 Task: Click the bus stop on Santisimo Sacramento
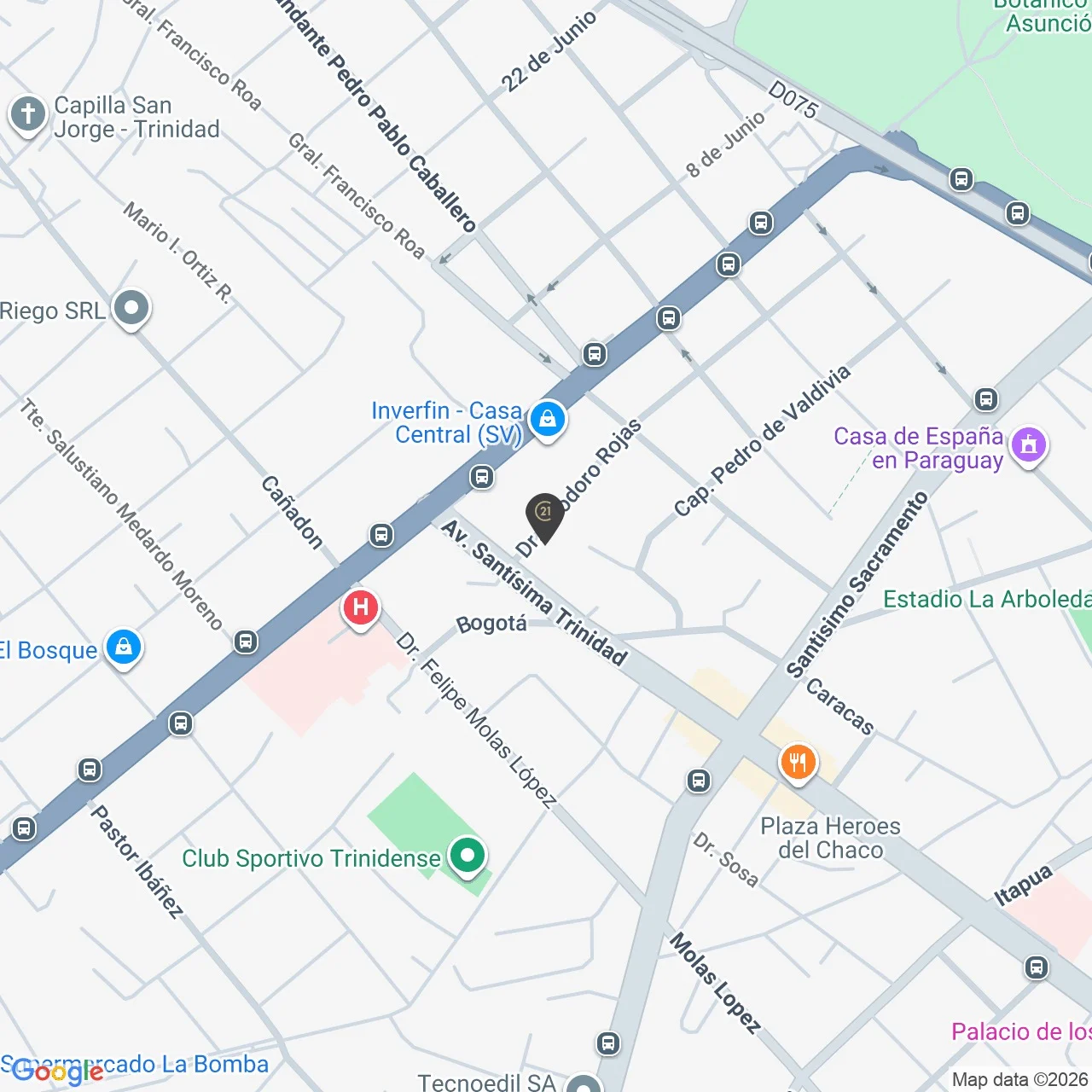[986, 398]
